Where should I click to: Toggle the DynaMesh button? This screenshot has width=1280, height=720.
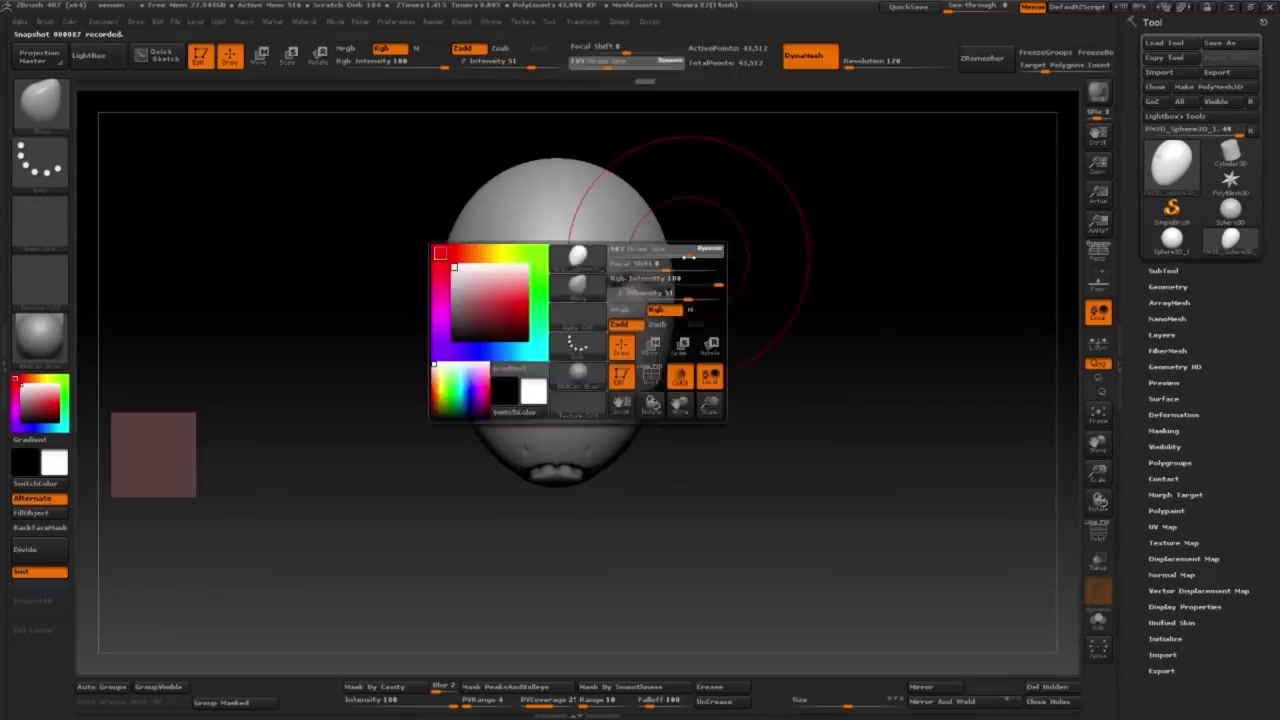(810, 56)
